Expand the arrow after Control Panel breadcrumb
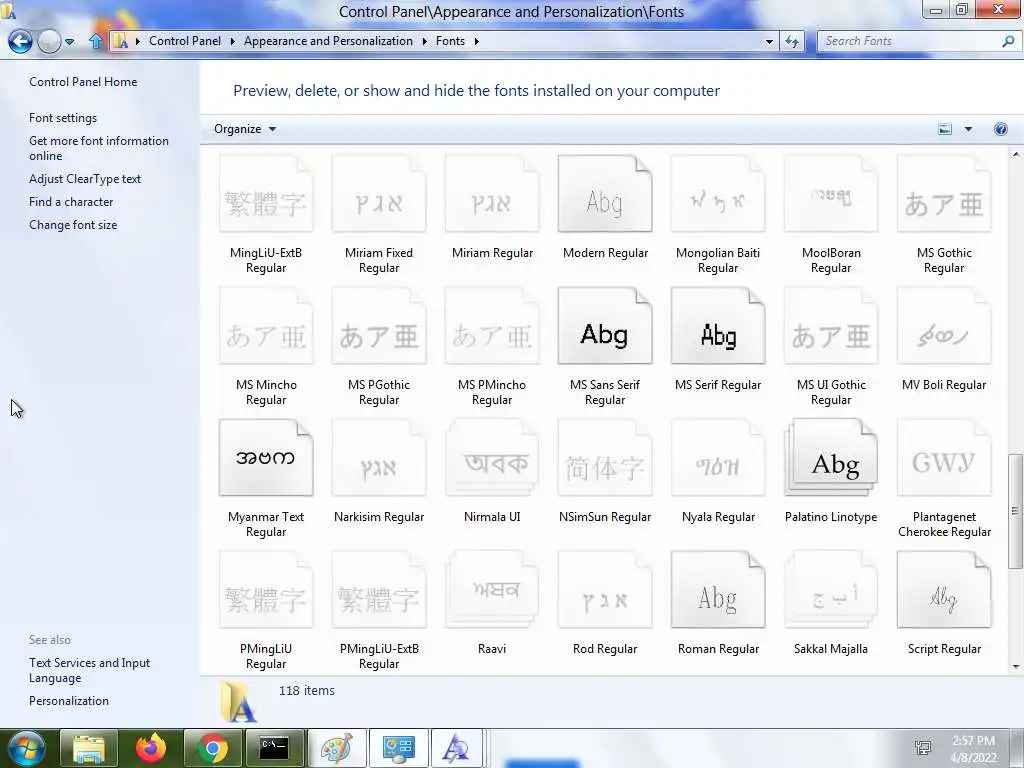This screenshot has height=768, width=1024. (232, 41)
